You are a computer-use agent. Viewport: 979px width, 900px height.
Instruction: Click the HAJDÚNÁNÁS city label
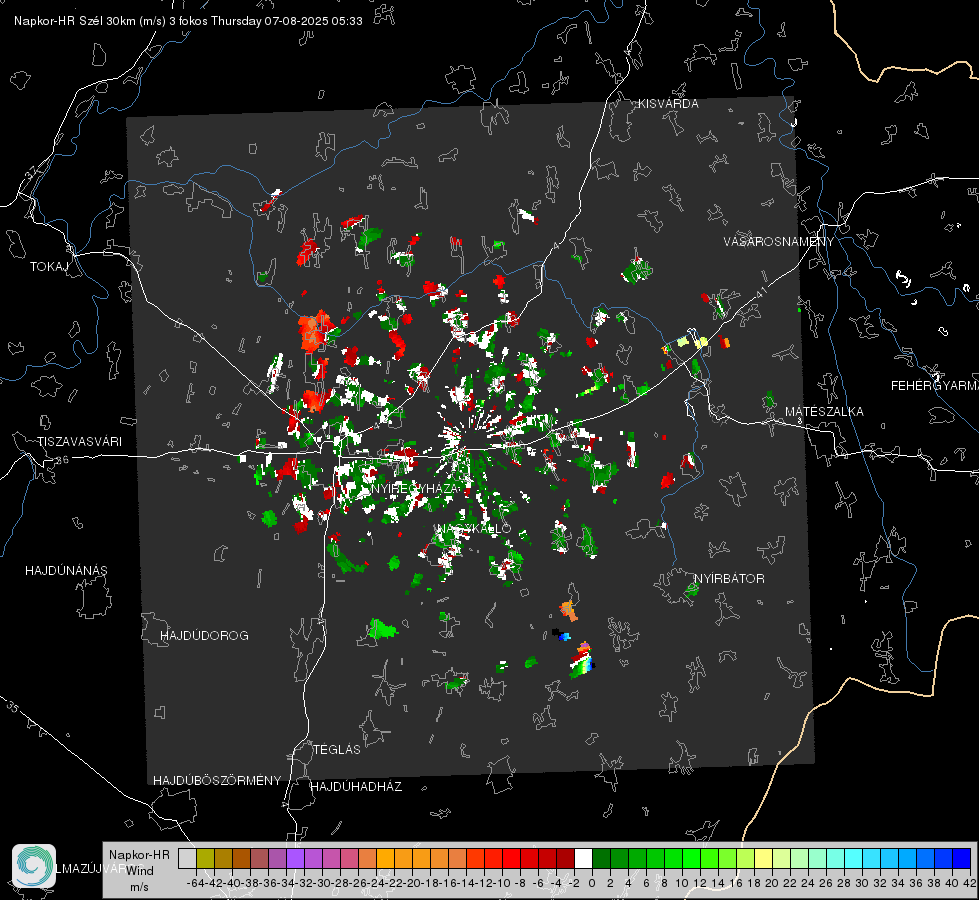click(x=66, y=570)
